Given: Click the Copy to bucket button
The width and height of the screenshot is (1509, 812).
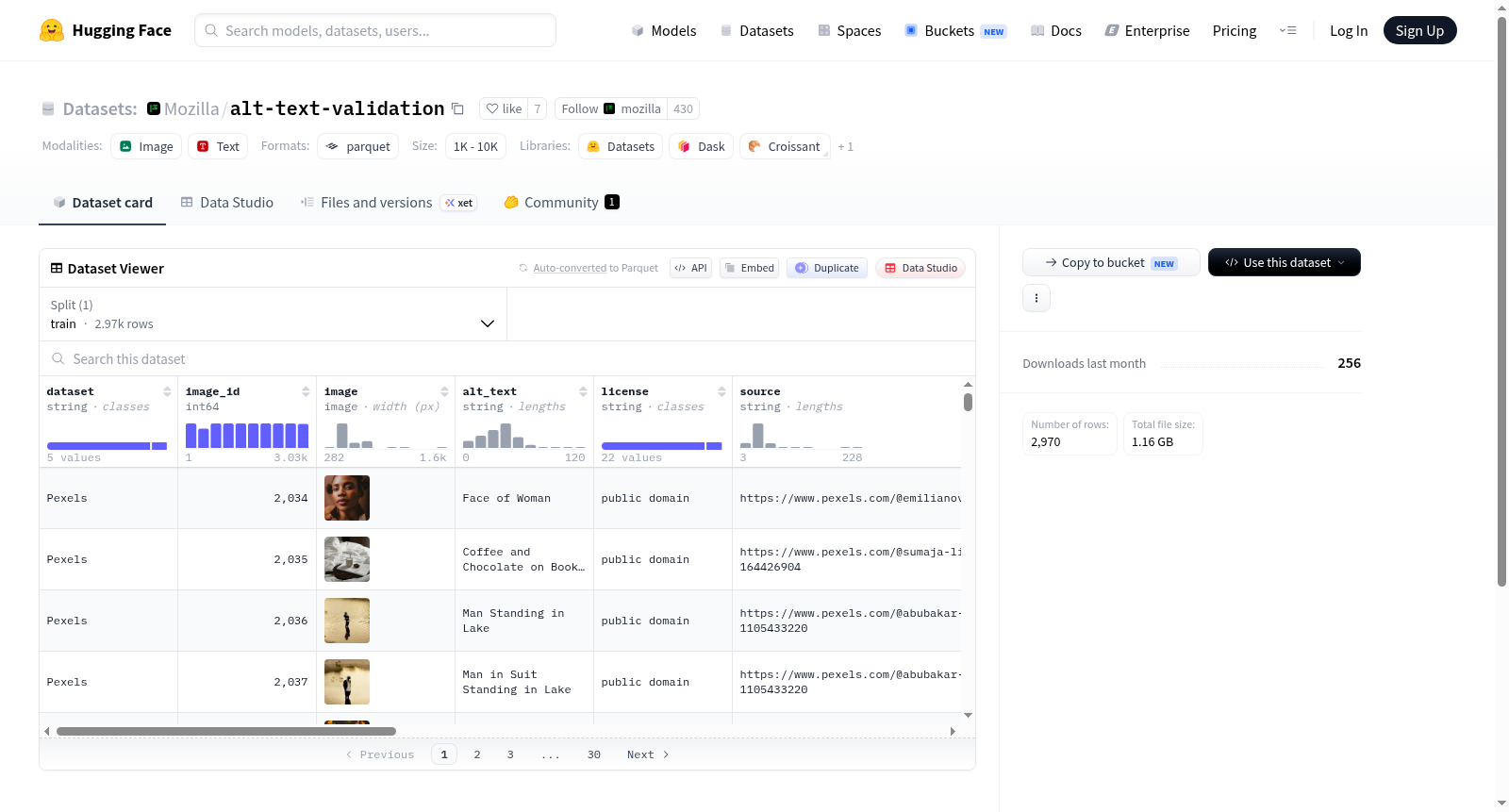Looking at the screenshot, I should pyautogui.click(x=1111, y=262).
